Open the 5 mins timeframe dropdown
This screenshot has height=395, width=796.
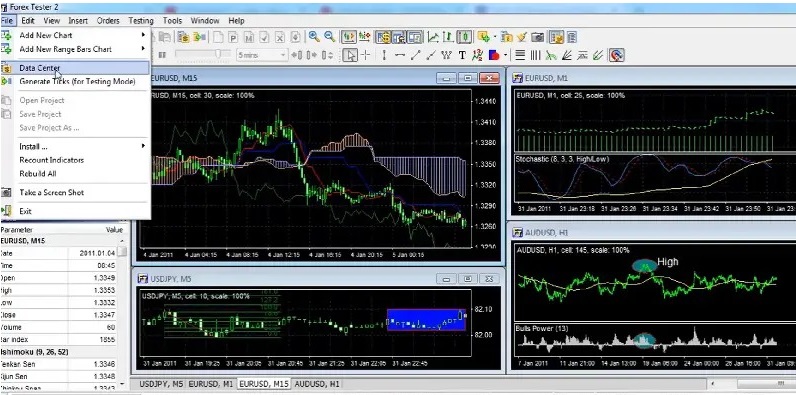(262, 55)
